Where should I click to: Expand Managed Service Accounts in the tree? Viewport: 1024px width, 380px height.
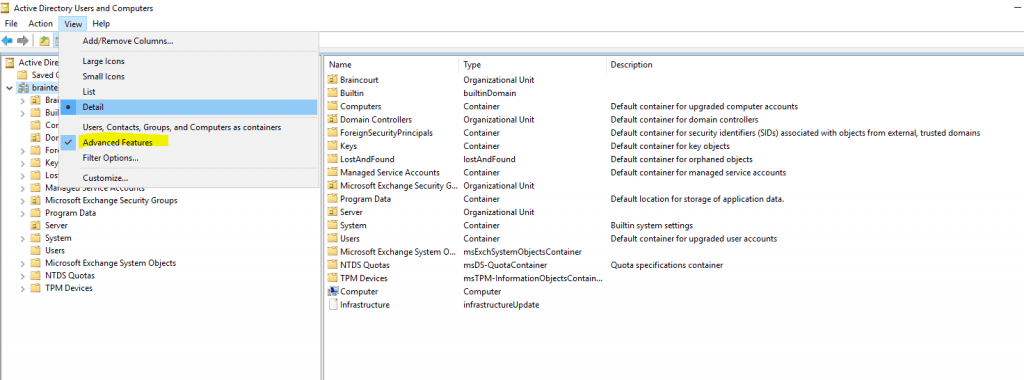(x=22, y=188)
